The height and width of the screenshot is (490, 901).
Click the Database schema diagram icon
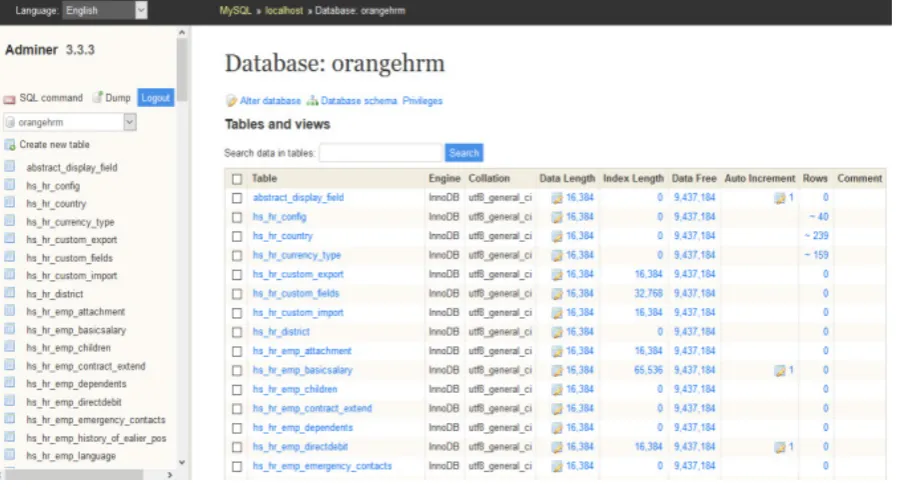point(312,101)
